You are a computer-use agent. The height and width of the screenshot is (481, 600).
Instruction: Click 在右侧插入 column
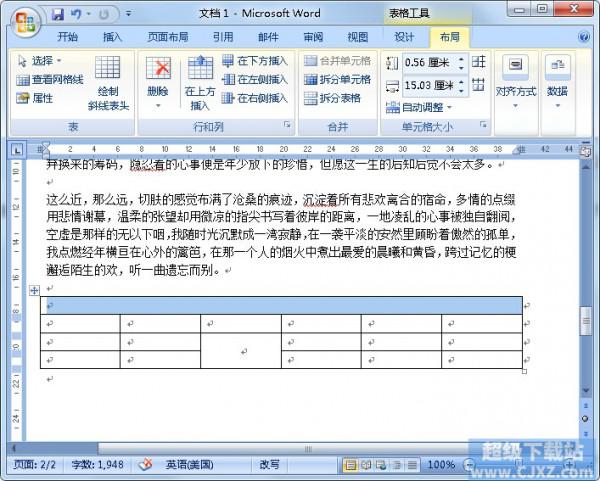click(x=255, y=98)
